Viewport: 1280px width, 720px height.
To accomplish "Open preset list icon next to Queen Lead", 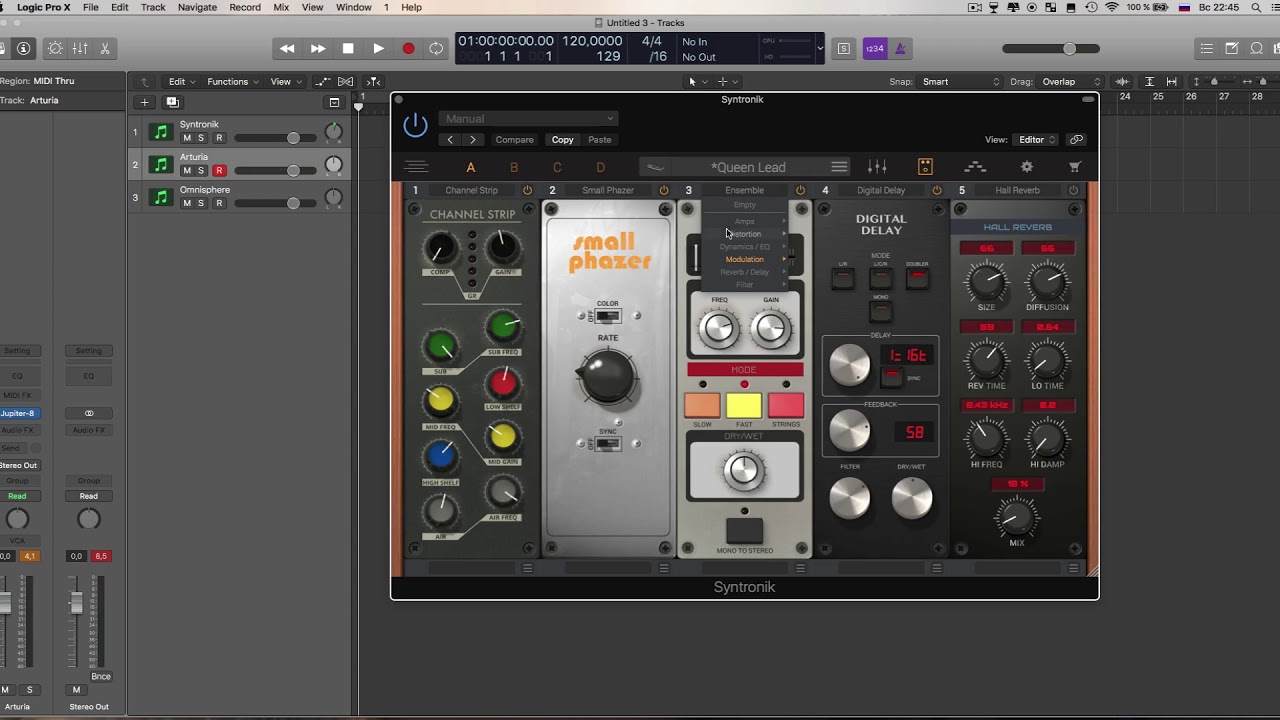I will click(x=839, y=167).
